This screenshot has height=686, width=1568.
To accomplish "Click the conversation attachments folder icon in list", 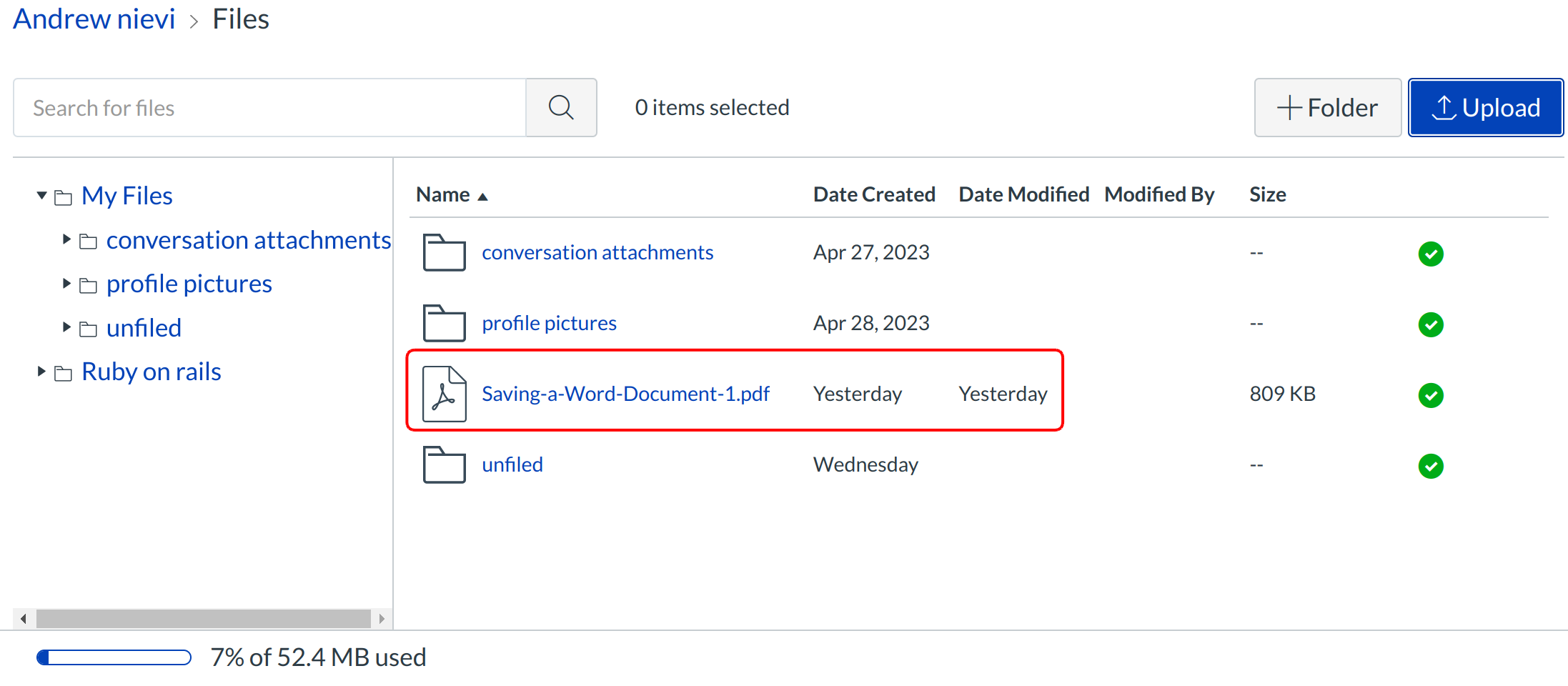I will (x=444, y=252).
